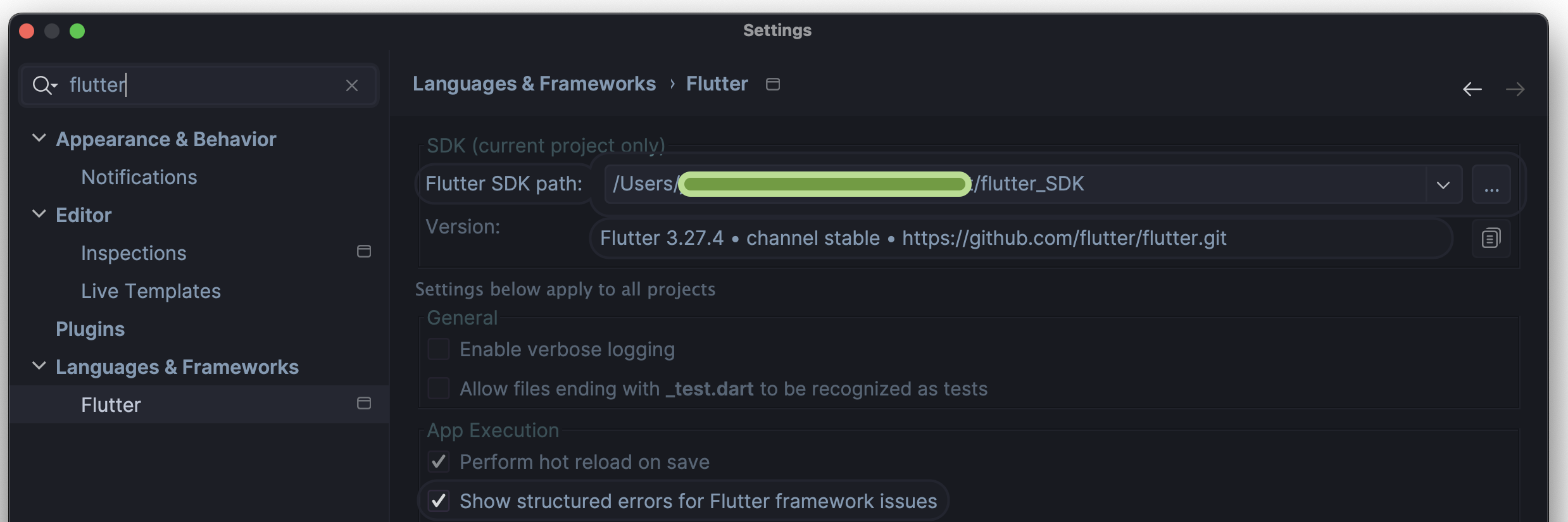Screen dimensions: 1568x522
Task: Click Languages & Frameworks breadcrumb link
Action: [x=534, y=84]
